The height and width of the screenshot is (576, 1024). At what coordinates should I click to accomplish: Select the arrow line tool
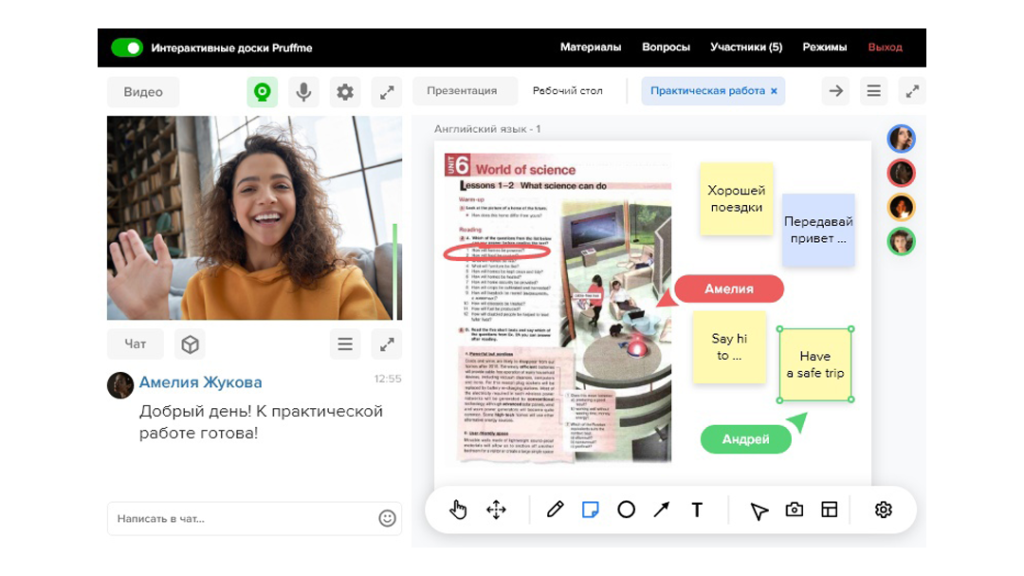tap(661, 510)
